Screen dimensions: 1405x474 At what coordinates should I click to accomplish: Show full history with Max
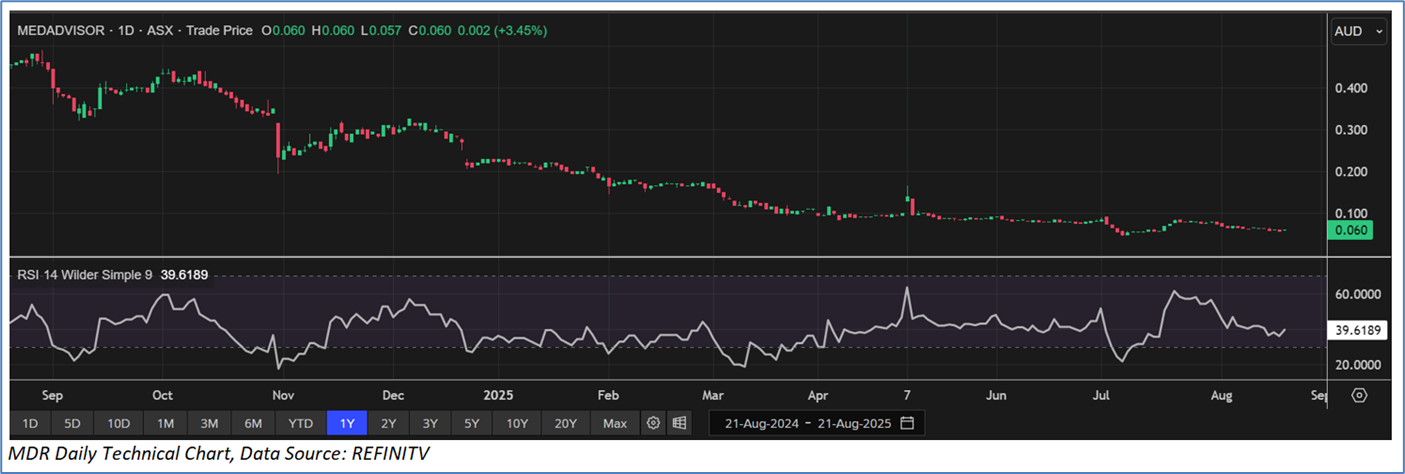[x=615, y=423]
